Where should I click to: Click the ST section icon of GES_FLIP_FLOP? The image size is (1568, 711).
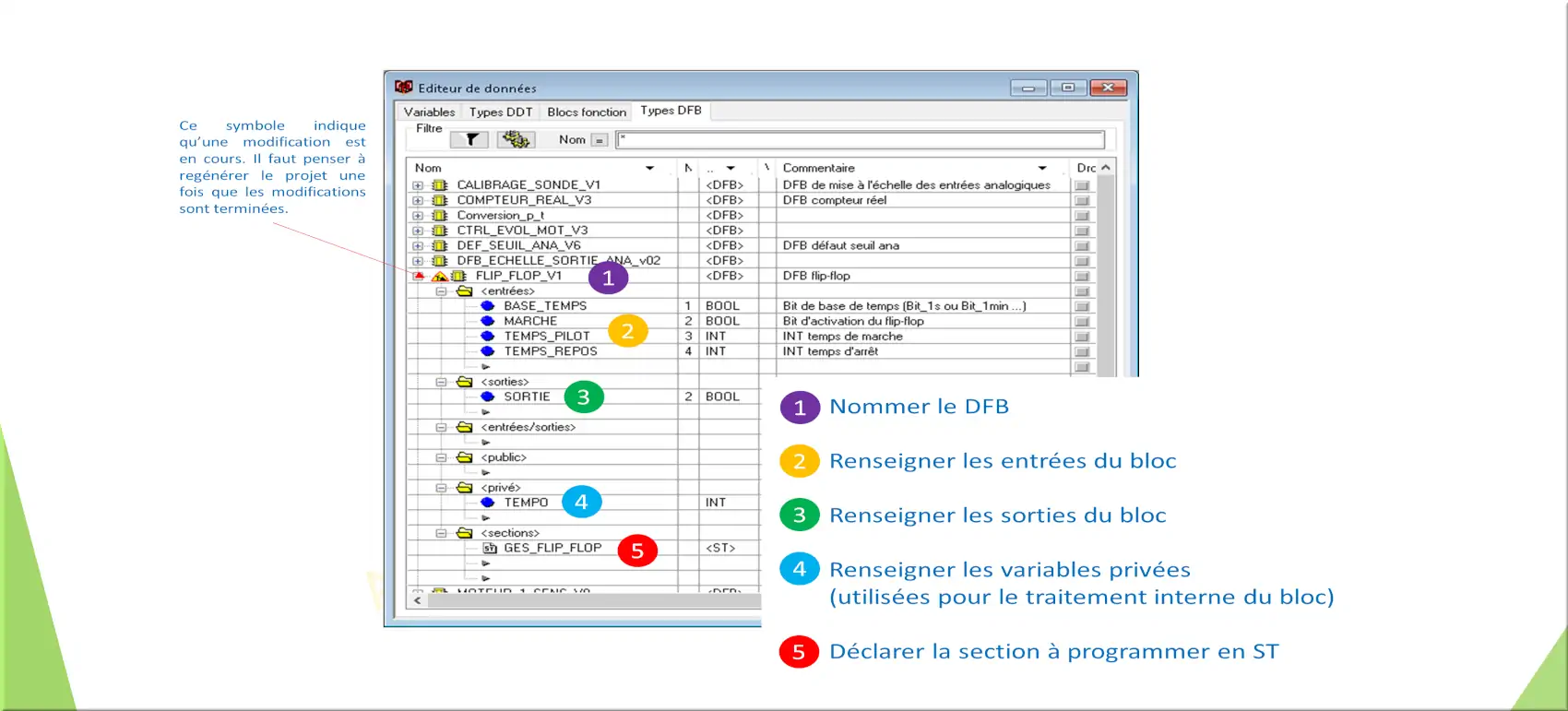[x=490, y=548]
